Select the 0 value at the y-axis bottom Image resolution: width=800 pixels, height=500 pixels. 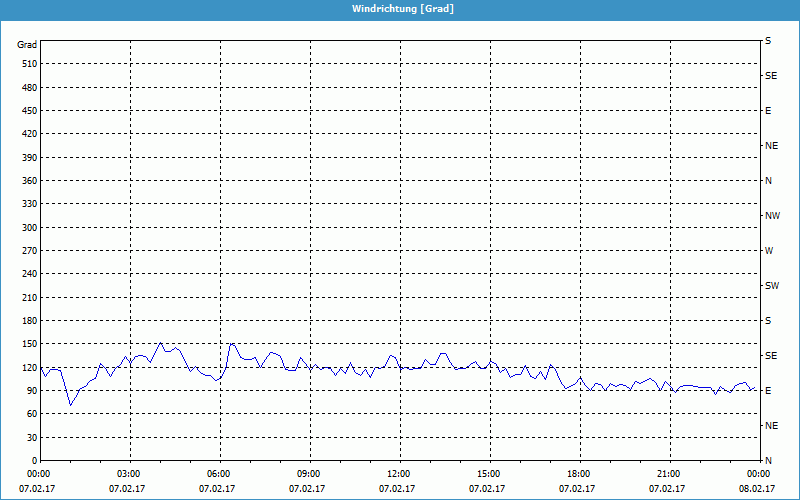pyautogui.click(x=34, y=461)
